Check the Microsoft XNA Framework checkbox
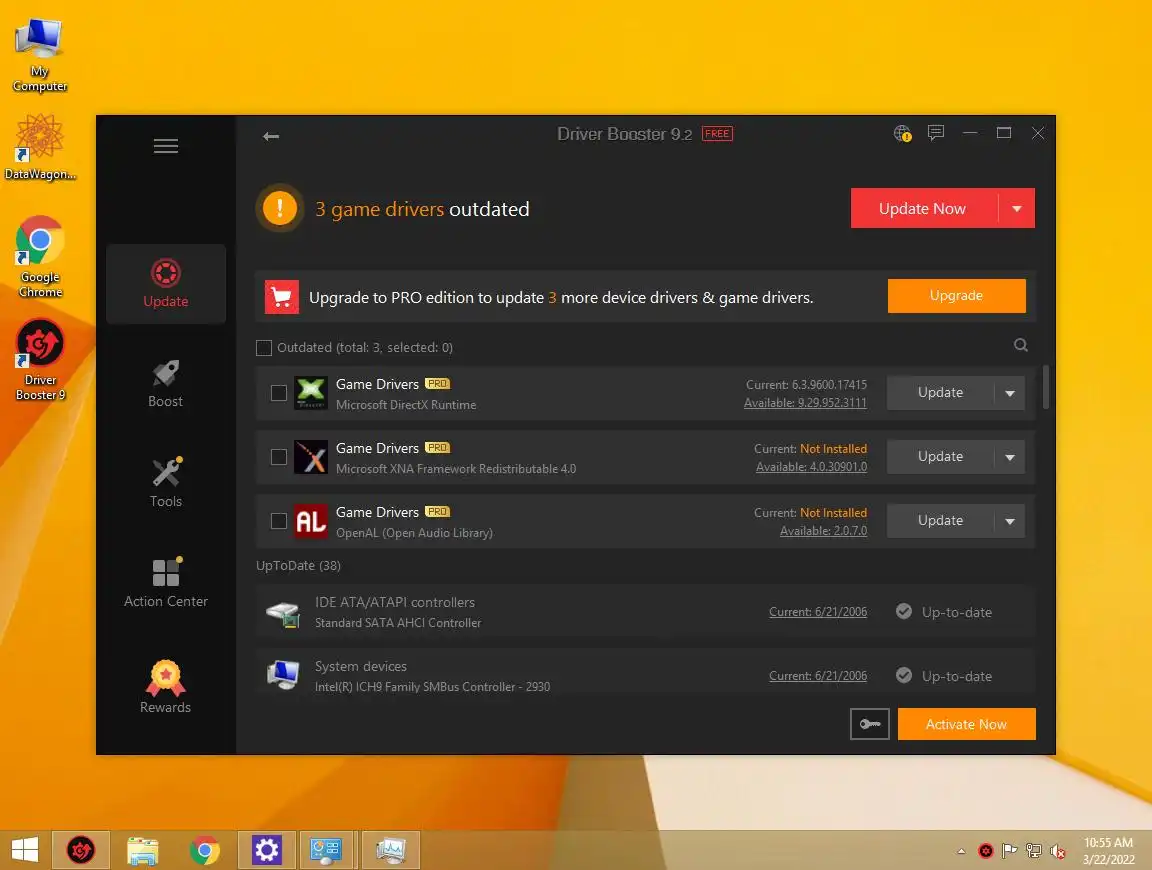The height and width of the screenshot is (870, 1152). 279,457
